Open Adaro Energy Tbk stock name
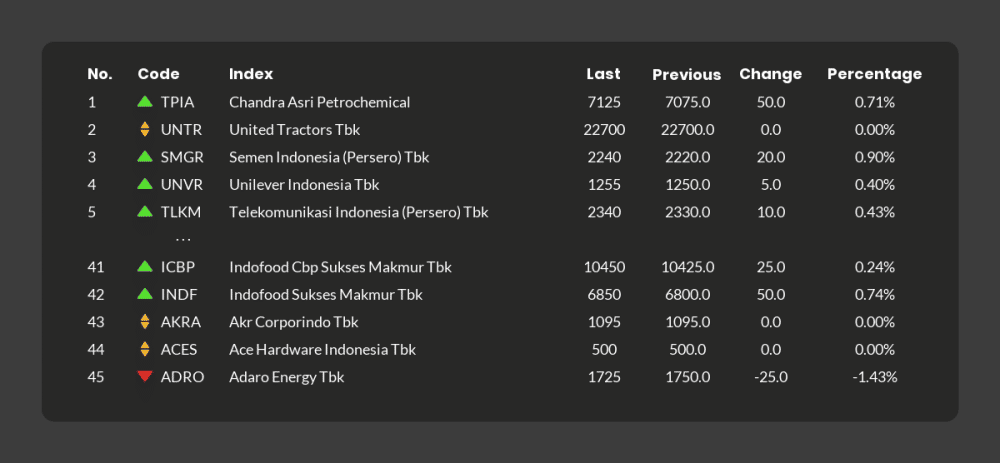The height and width of the screenshot is (463, 1000). tap(286, 377)
